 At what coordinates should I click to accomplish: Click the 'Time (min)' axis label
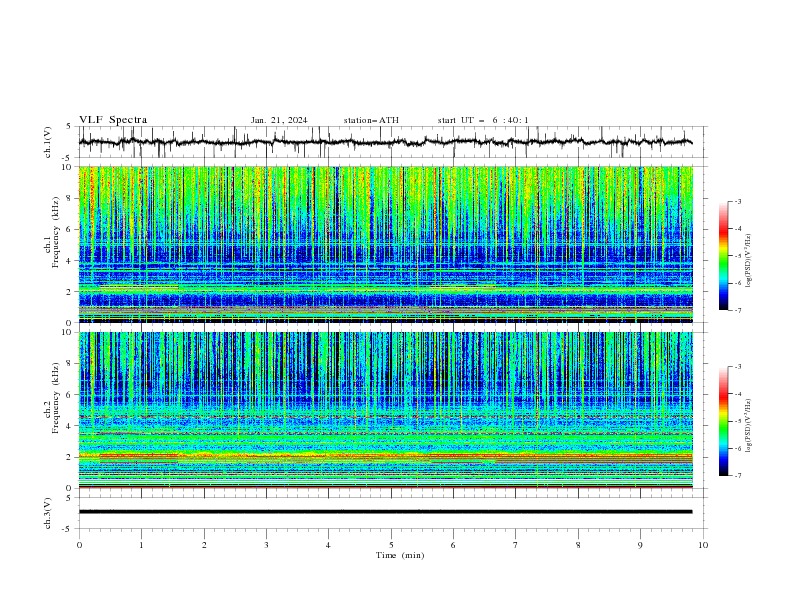(x=400, y=555)
